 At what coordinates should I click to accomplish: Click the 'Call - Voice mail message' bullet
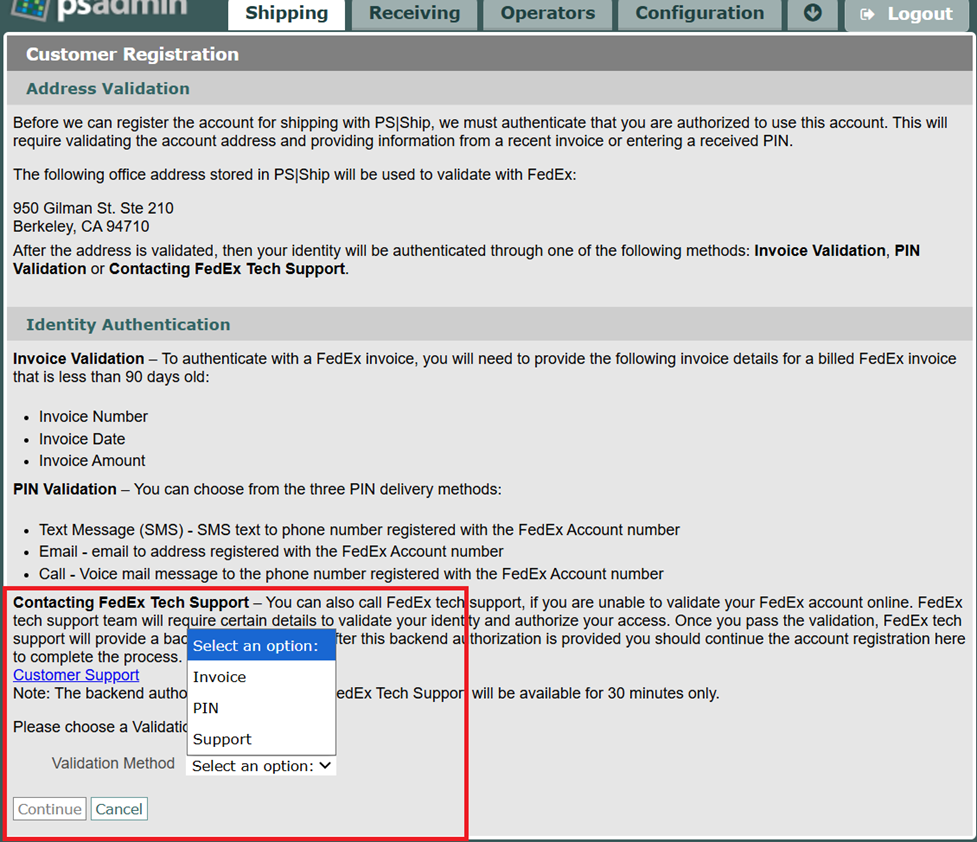pos(351,573)
